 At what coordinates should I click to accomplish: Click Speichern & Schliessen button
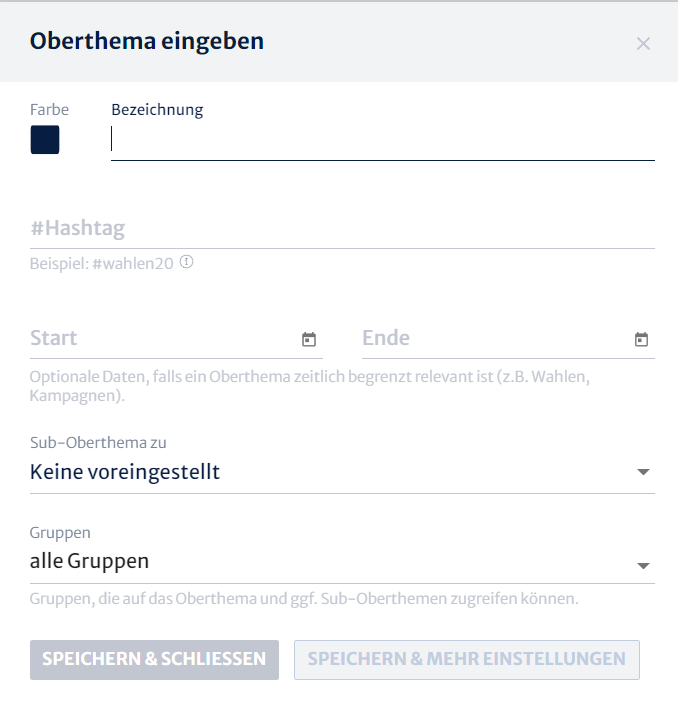coord(154,660)
